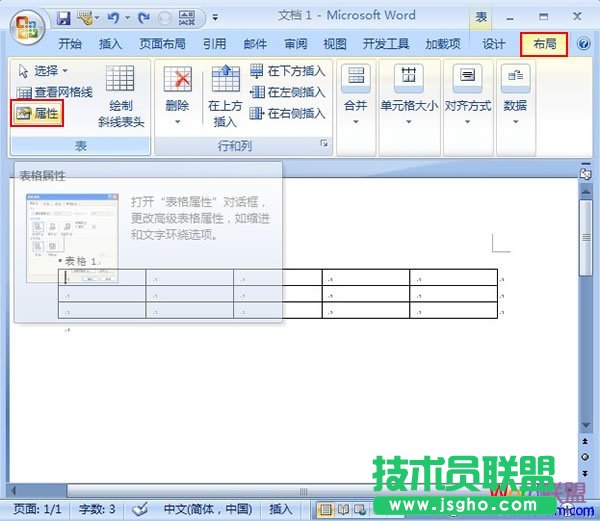Click the 单元格大小 icon
This screenshot has width=600, height=521.
[408, 78]
